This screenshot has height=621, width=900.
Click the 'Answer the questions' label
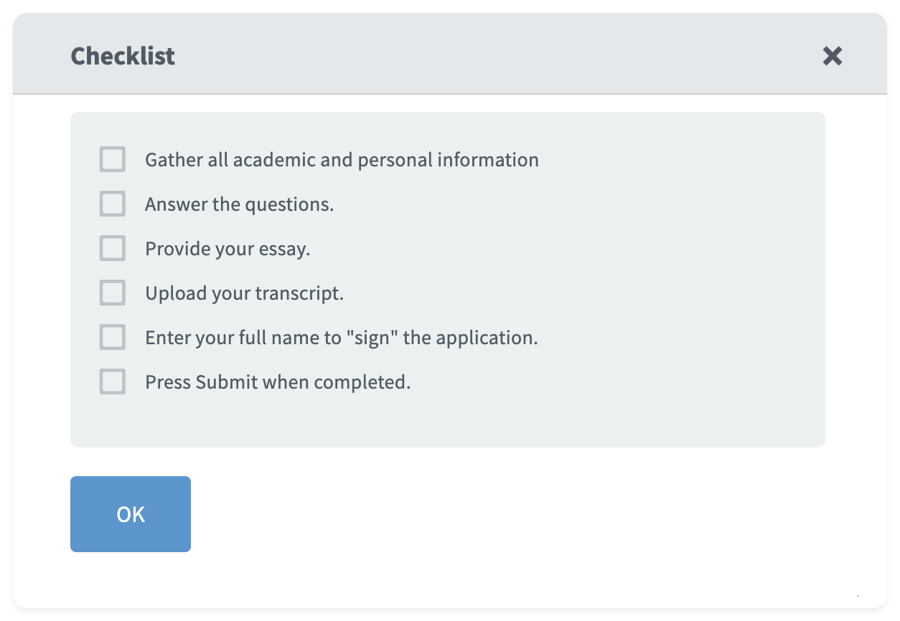point(241,203)
